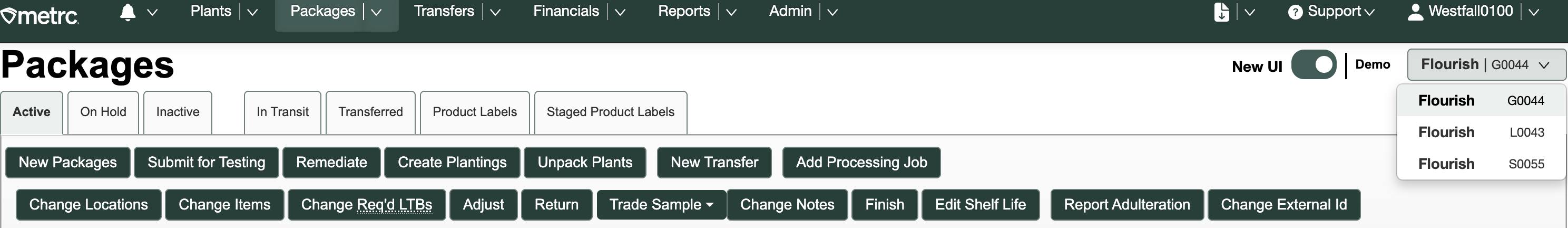Click the Report Adulteration button
This screenshot has height=228, width=1568.
coord(1126,205)
